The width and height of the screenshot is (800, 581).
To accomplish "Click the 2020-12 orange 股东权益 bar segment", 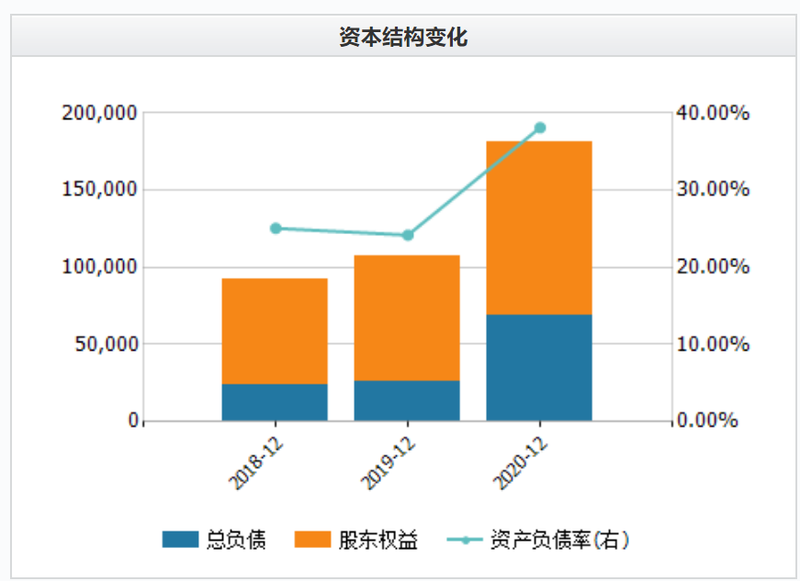I will [x=539, y=228].
